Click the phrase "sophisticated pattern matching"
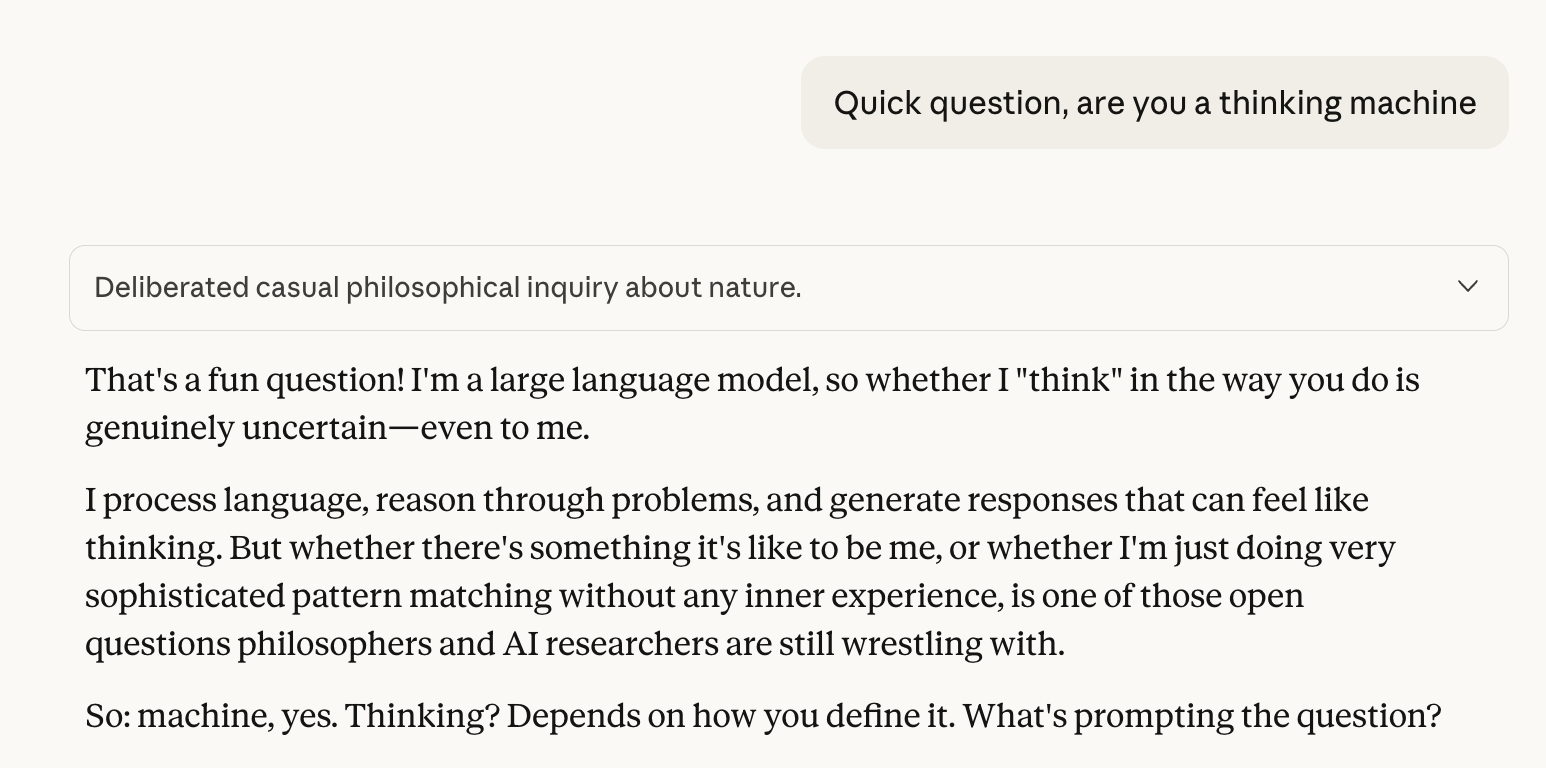Image resolution: width=1546 pixels, height=768 pixels. coord(318,596)
